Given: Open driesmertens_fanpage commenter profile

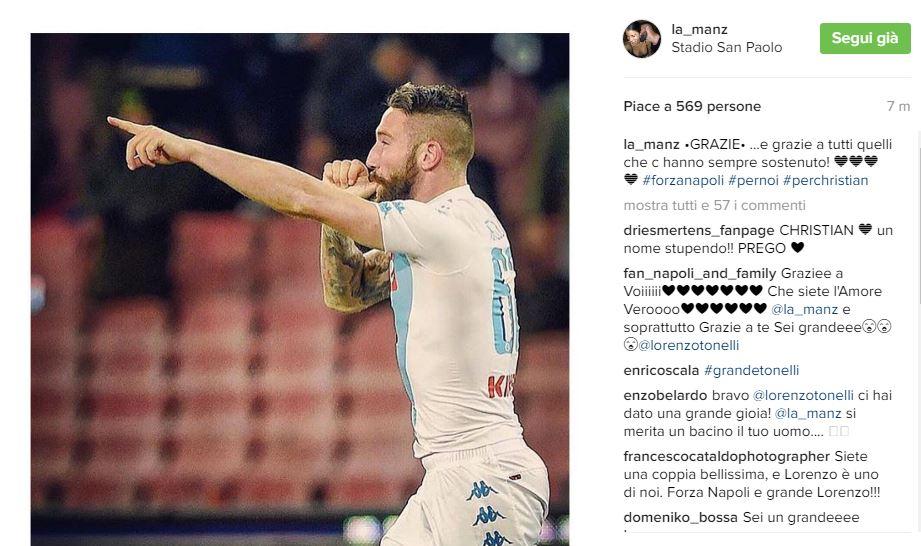Looking at the screenshot, I should coord(699,231).
